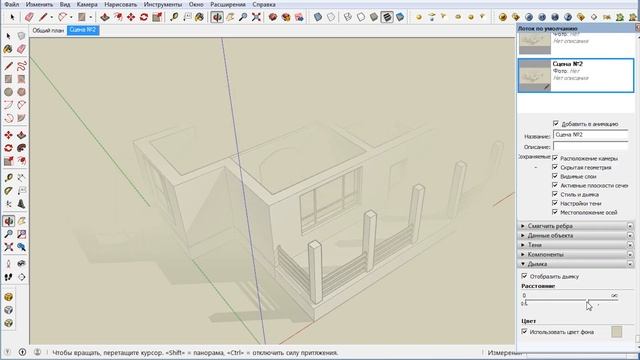The width and height of the screenshot is (640, 360).
Task: Expand the 'Тени' panel
Action: 576,245
